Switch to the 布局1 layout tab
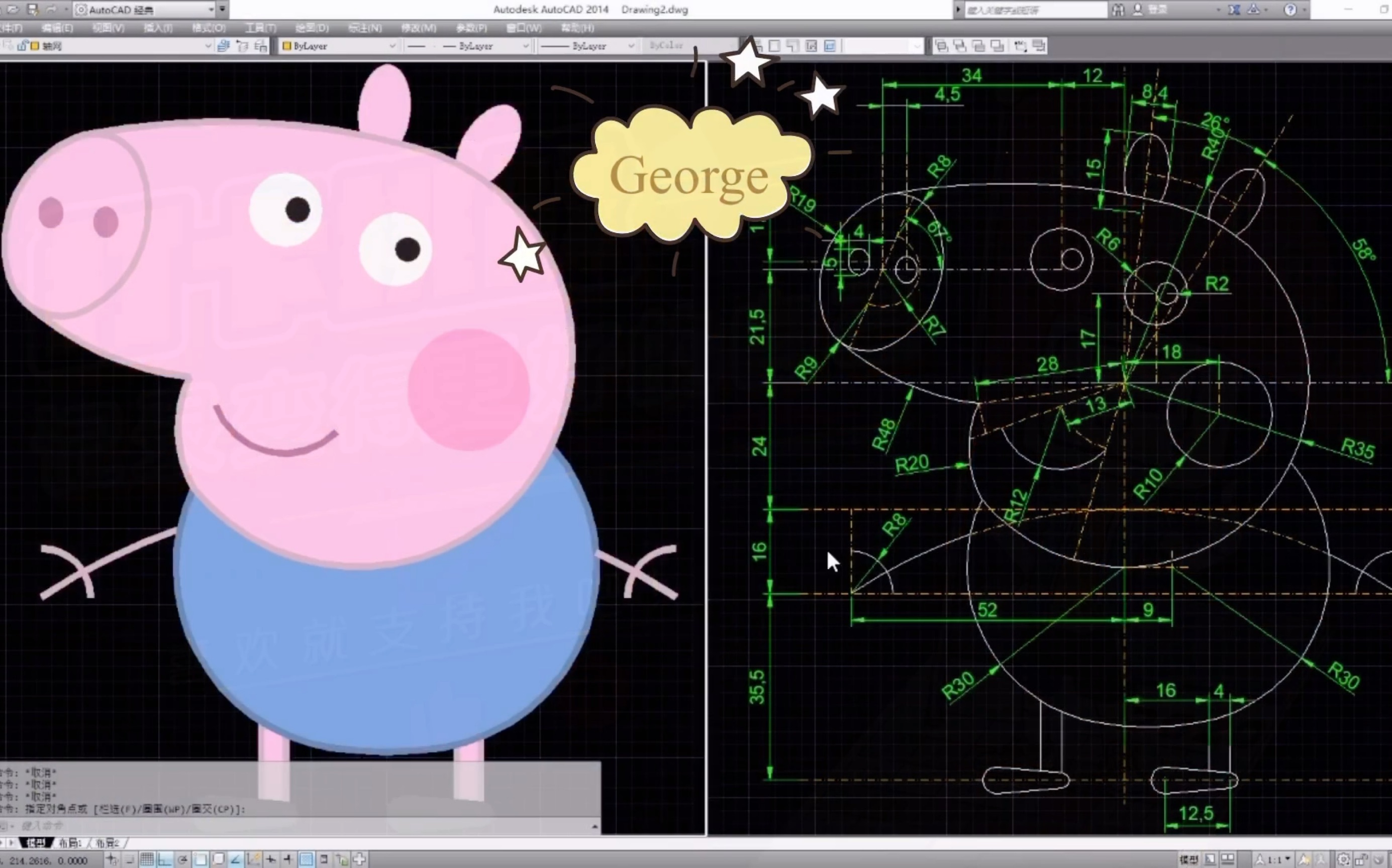Image resolution: width=1392 pixels, height=868 pixels. point(70,843)
